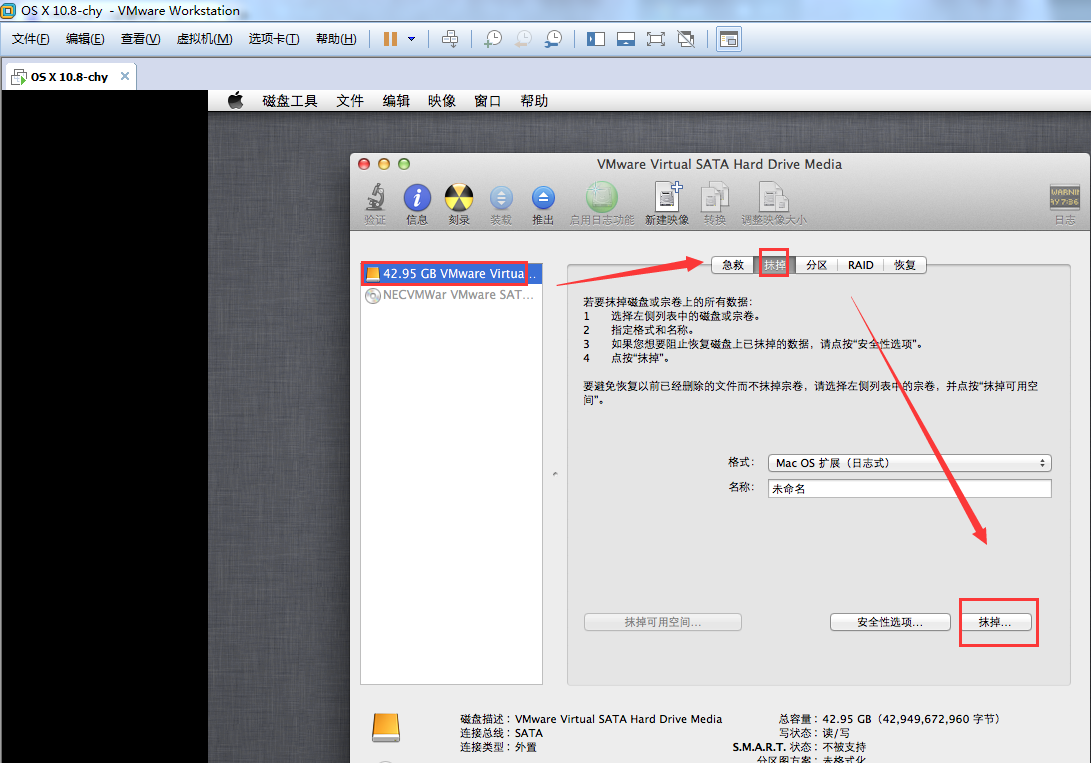This screenshot has width=1091, height=763.
Task: Click the 启用日志功能 icon
Action: [x=602, y=204]
